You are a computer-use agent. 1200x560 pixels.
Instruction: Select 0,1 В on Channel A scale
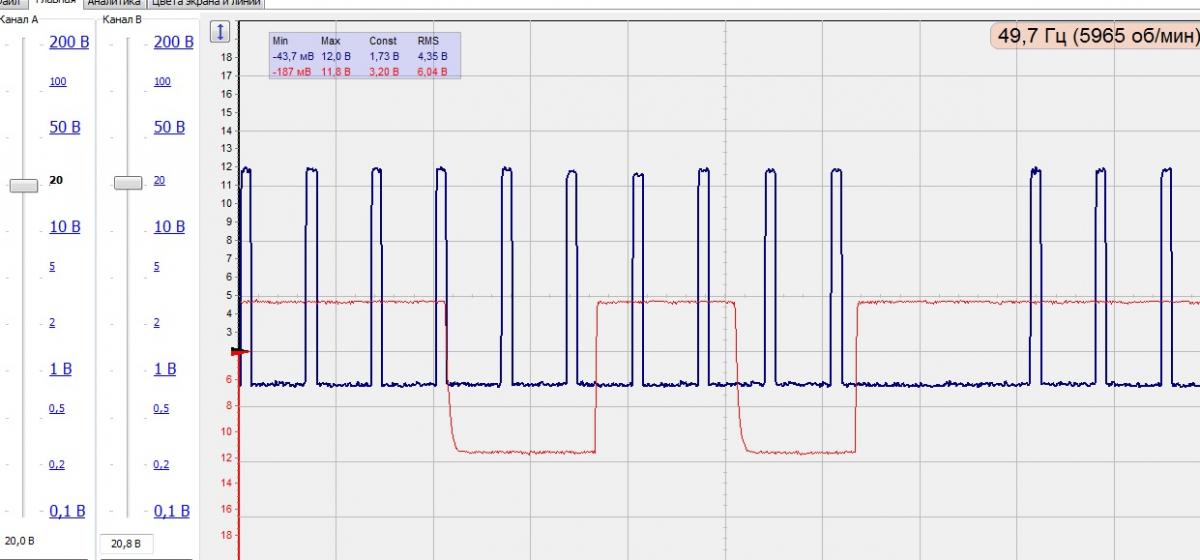(67, 511)
